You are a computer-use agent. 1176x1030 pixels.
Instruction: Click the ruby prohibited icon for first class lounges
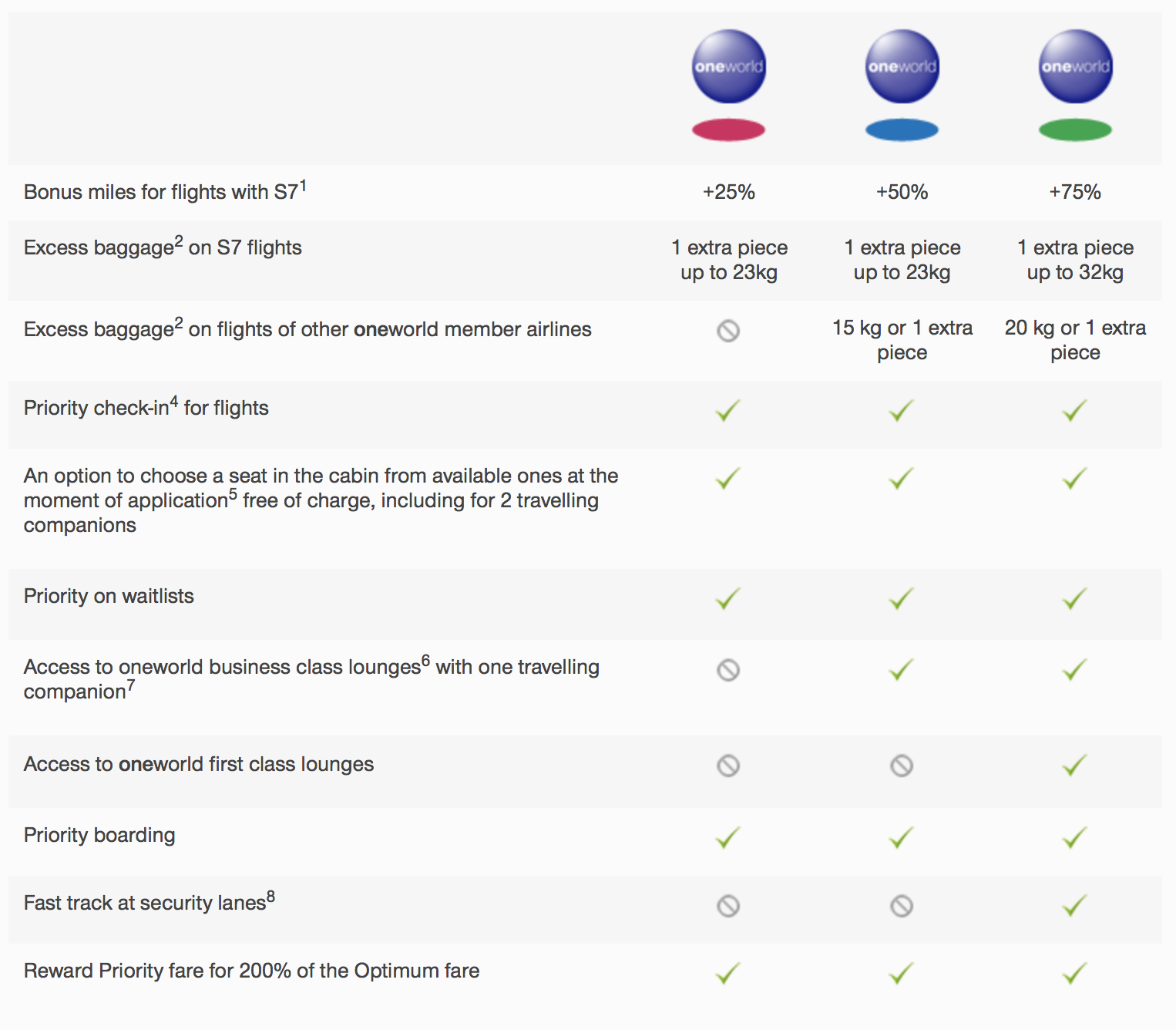(x=728, y=766)
